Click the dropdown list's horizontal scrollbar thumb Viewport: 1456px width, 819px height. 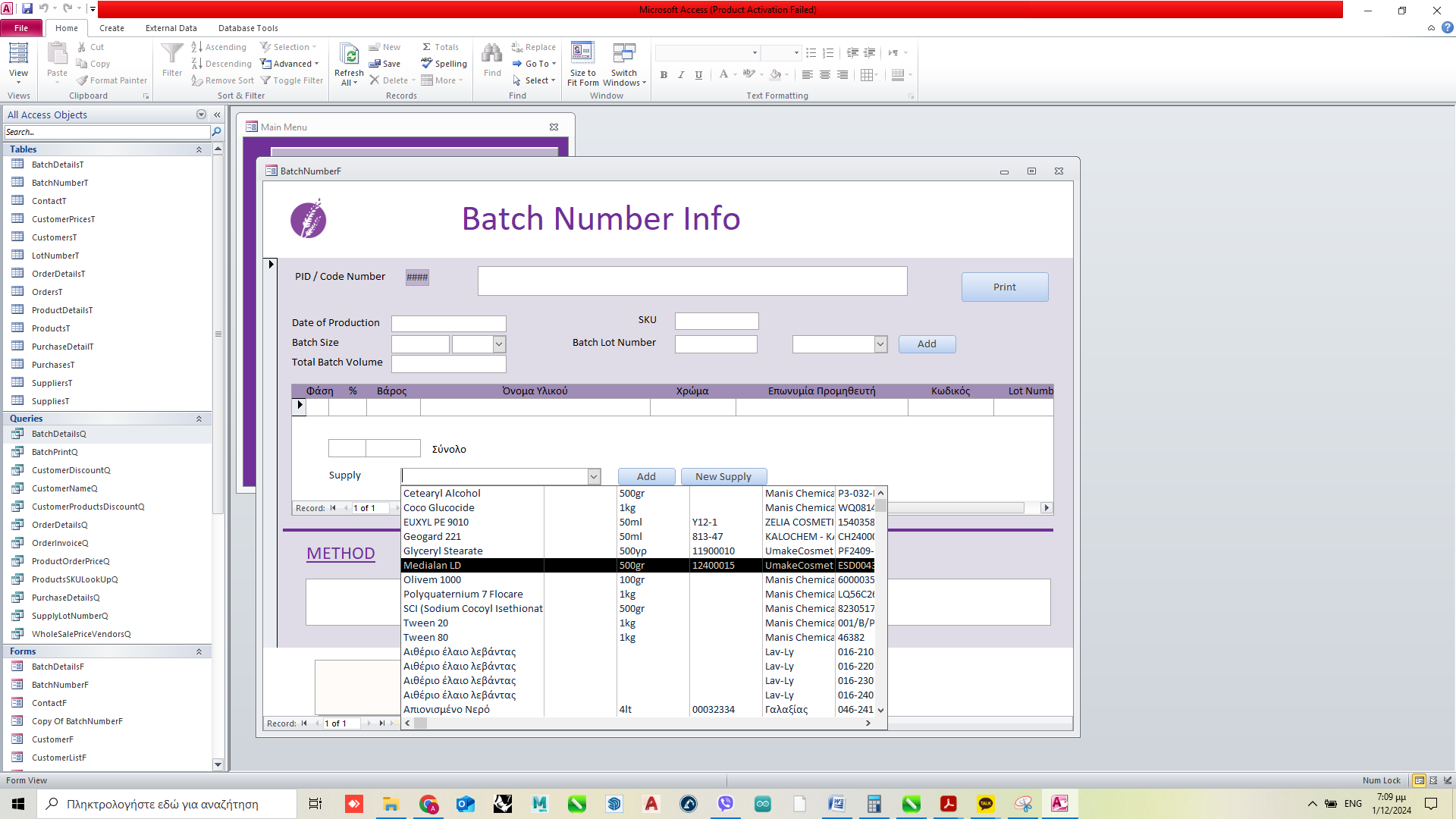point(420,723)
